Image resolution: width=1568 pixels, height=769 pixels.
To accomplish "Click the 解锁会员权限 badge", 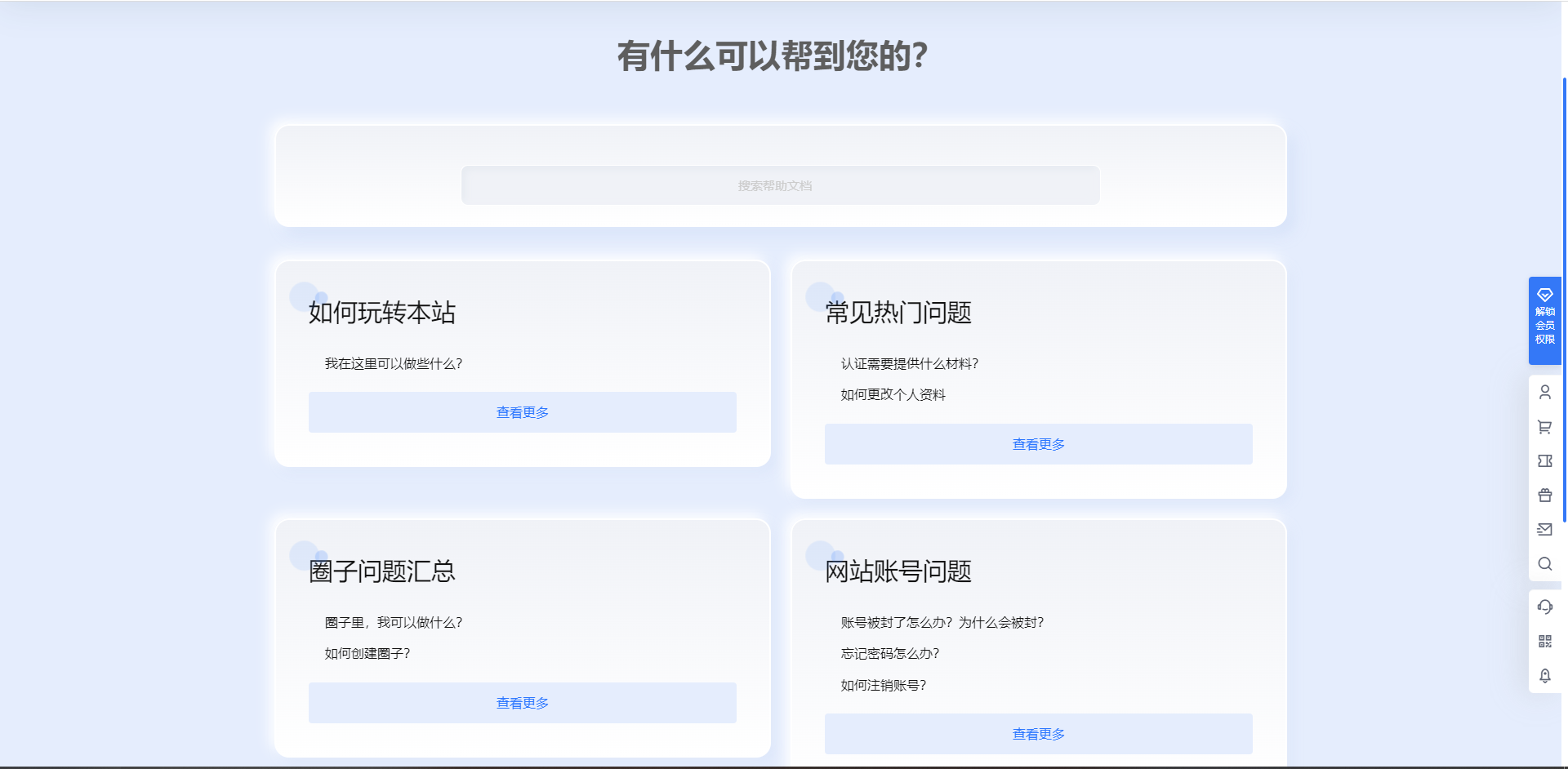I will click(x=1543, y=318).
